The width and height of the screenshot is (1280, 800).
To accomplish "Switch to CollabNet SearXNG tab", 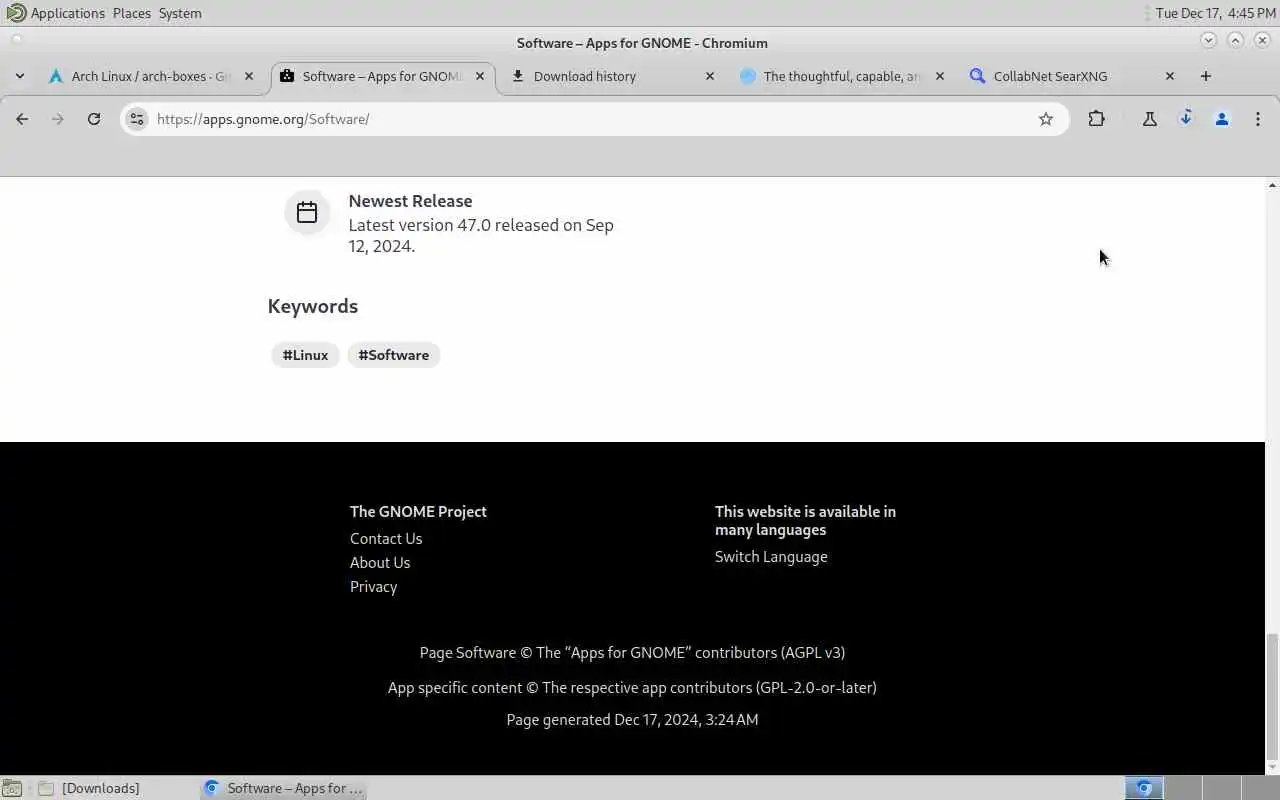I will tap(1072, 76).
